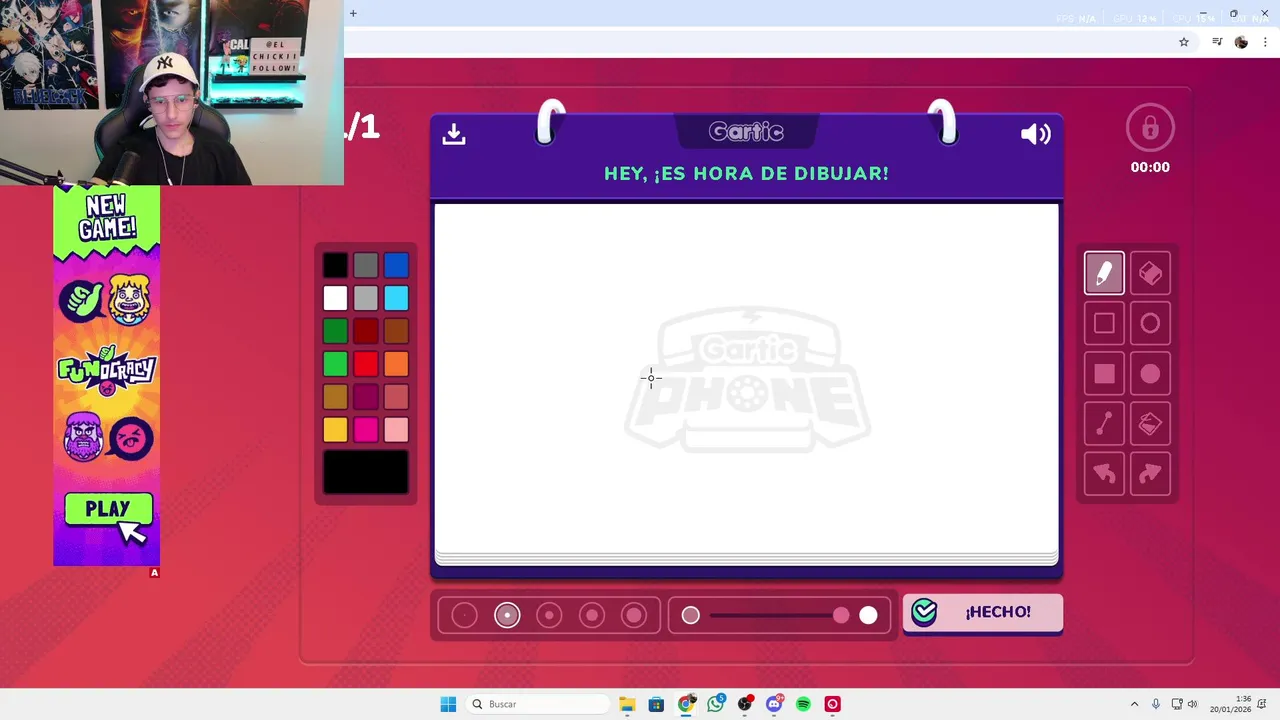The height and width of the screenshot is (720, 1280).
Task: Pick the bright green color swatch
Action: click(335, 364)
